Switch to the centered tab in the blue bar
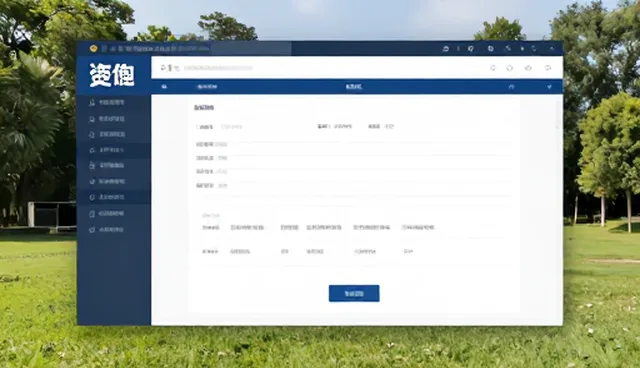The width and height of the screenshot is (640, 368). coord(353,86)
